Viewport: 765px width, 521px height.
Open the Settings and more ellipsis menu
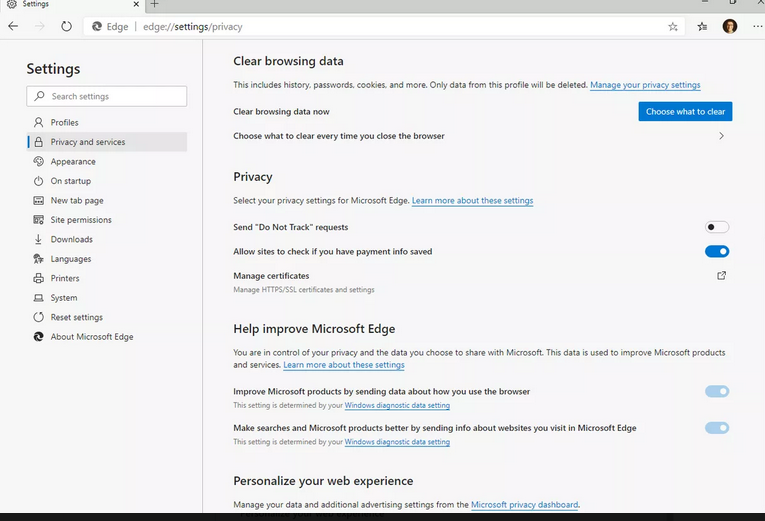pos(758,26)
